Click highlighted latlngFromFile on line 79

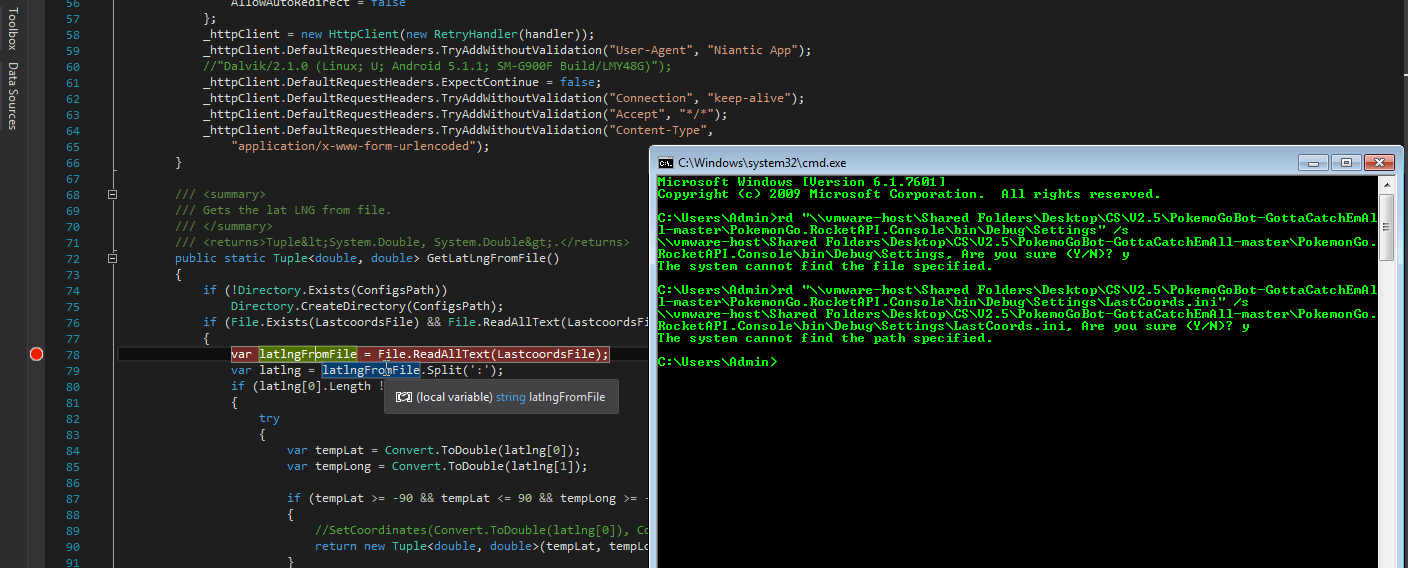[x=370, y=370]
